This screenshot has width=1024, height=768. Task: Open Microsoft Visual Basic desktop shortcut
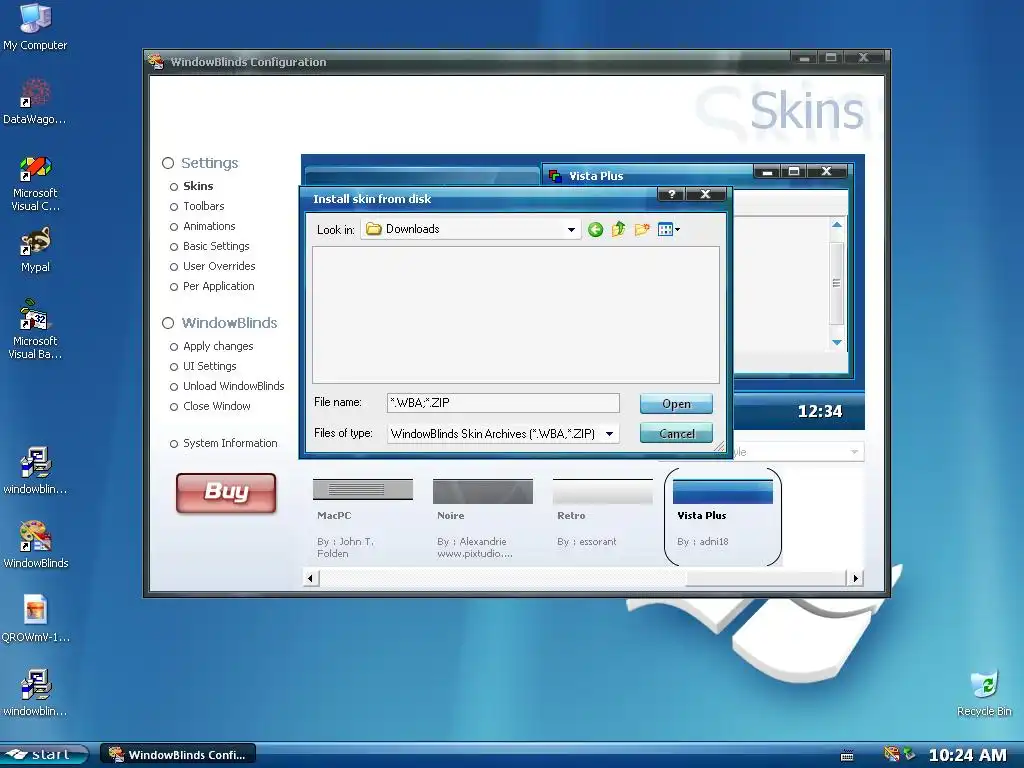(35, 330)
